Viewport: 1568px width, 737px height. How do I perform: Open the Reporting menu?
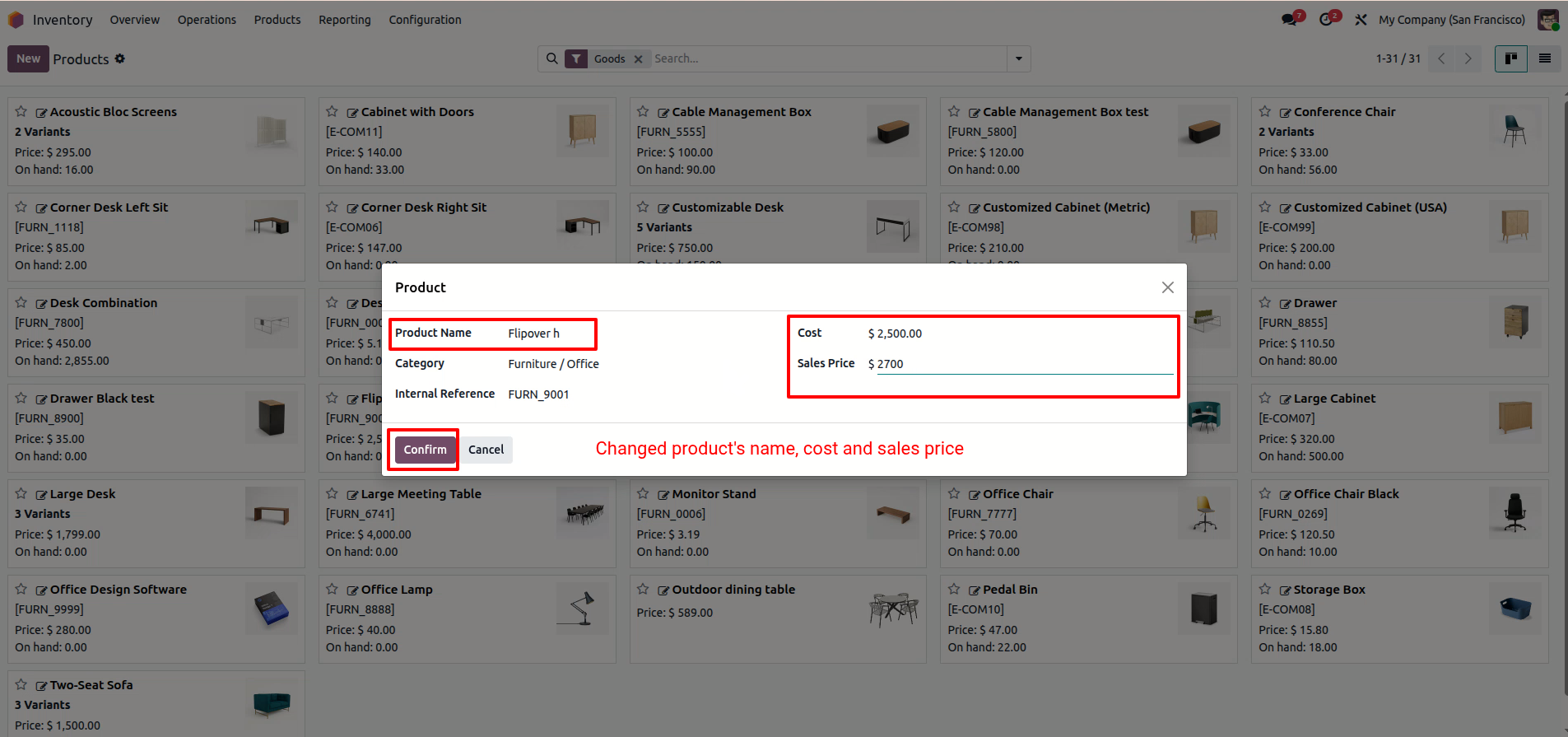[345, 20]
